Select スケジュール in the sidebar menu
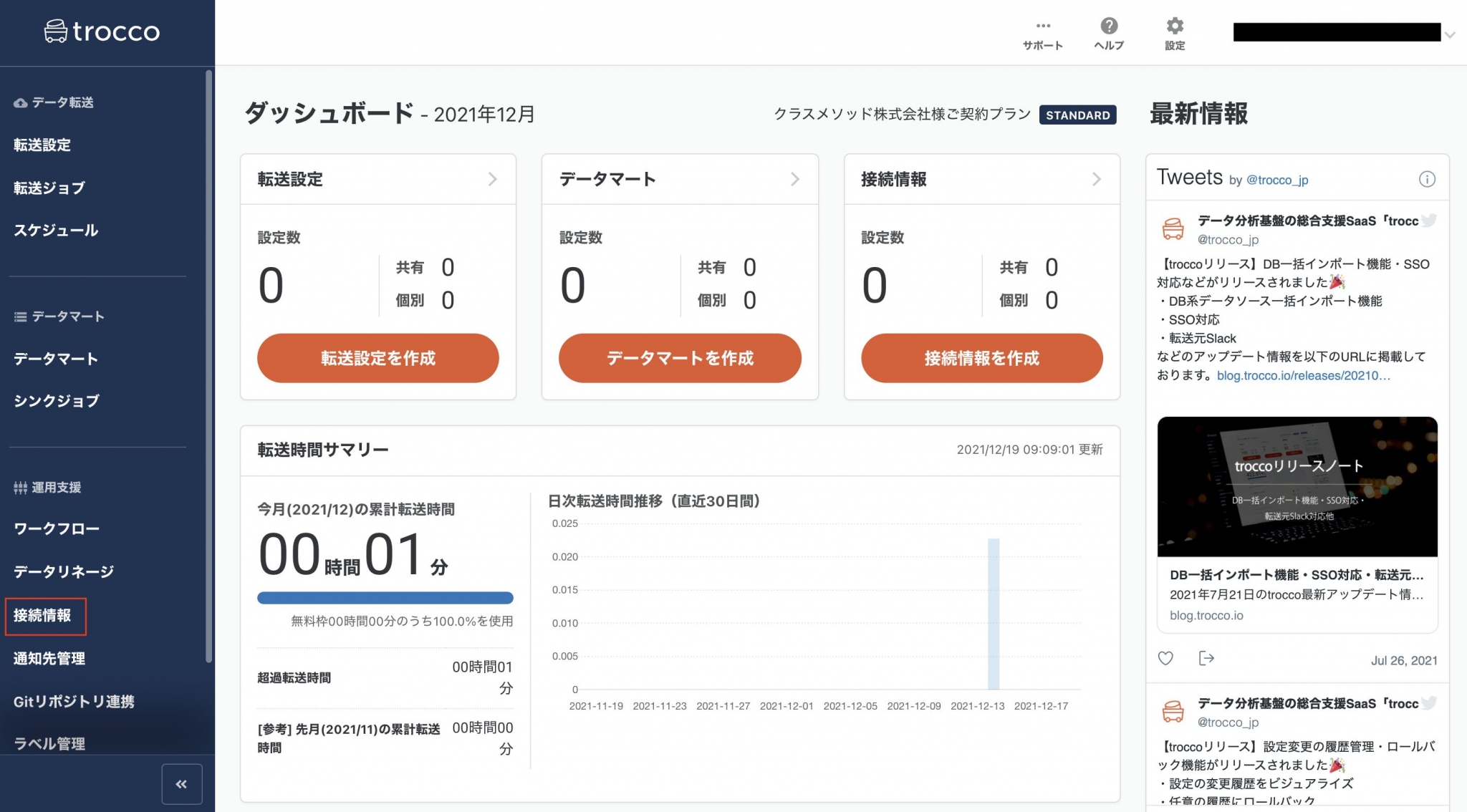This screenshot has height=812, width=1467. [x=56, y=230]
